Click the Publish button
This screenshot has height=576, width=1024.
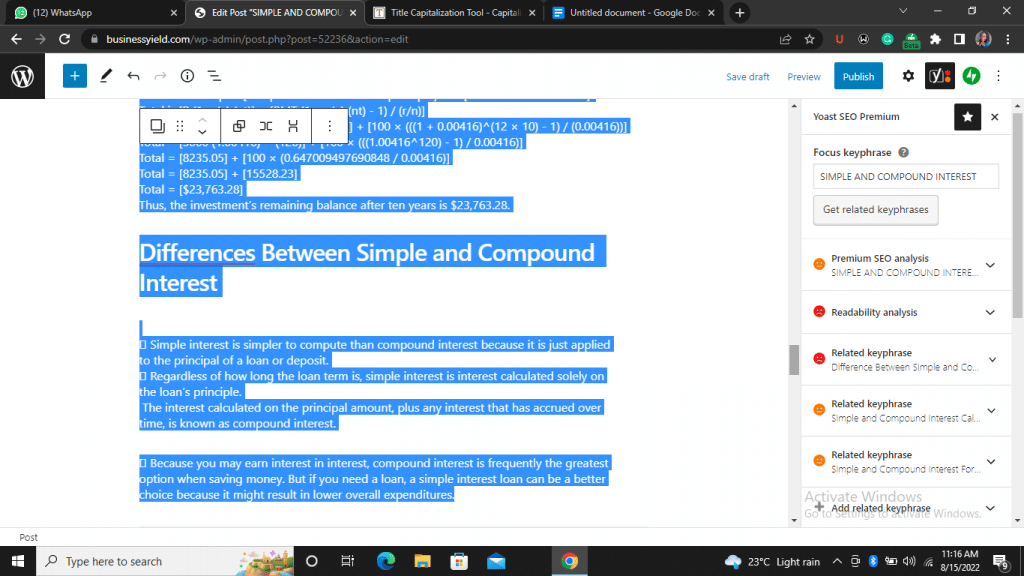click(x=858, y=76)
